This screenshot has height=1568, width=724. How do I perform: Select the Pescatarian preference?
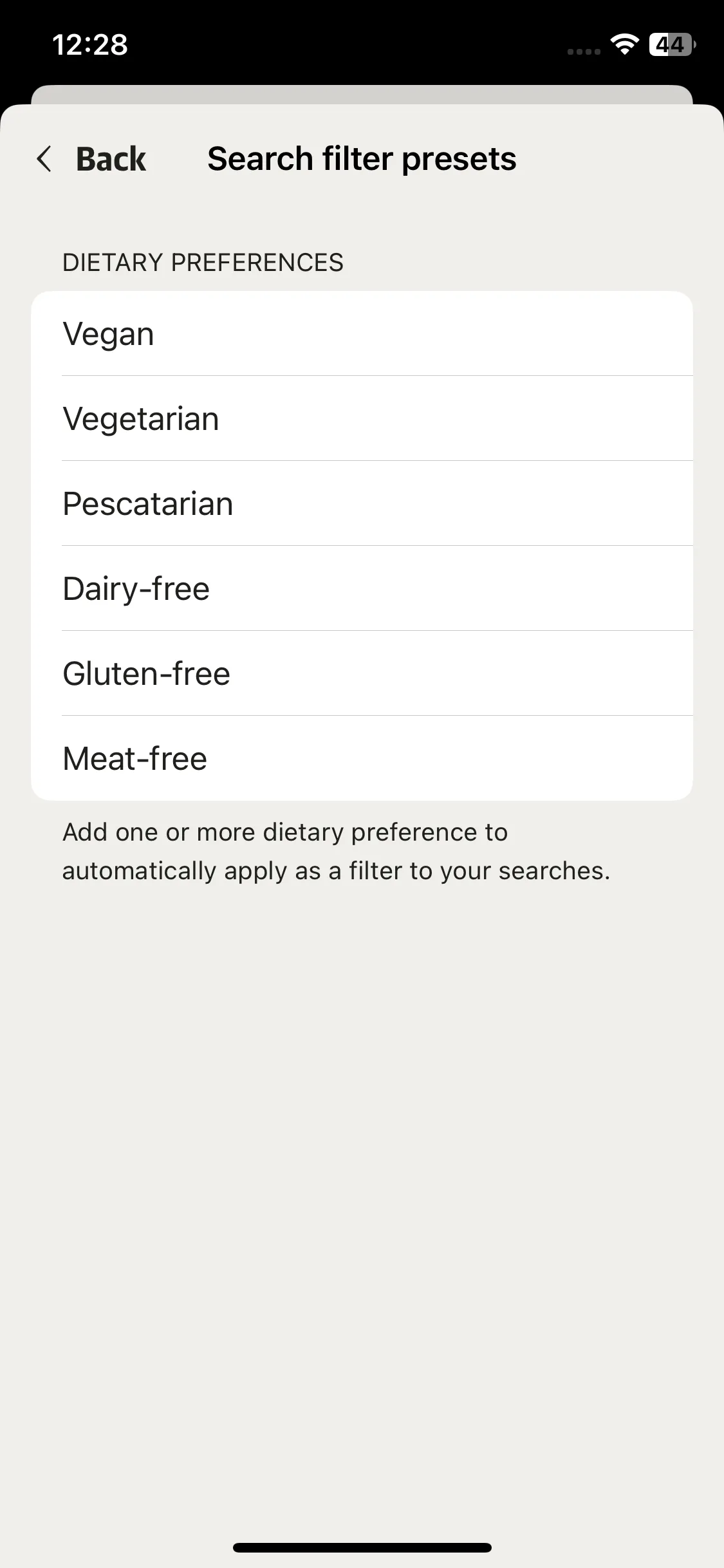(x=362, y=503)
